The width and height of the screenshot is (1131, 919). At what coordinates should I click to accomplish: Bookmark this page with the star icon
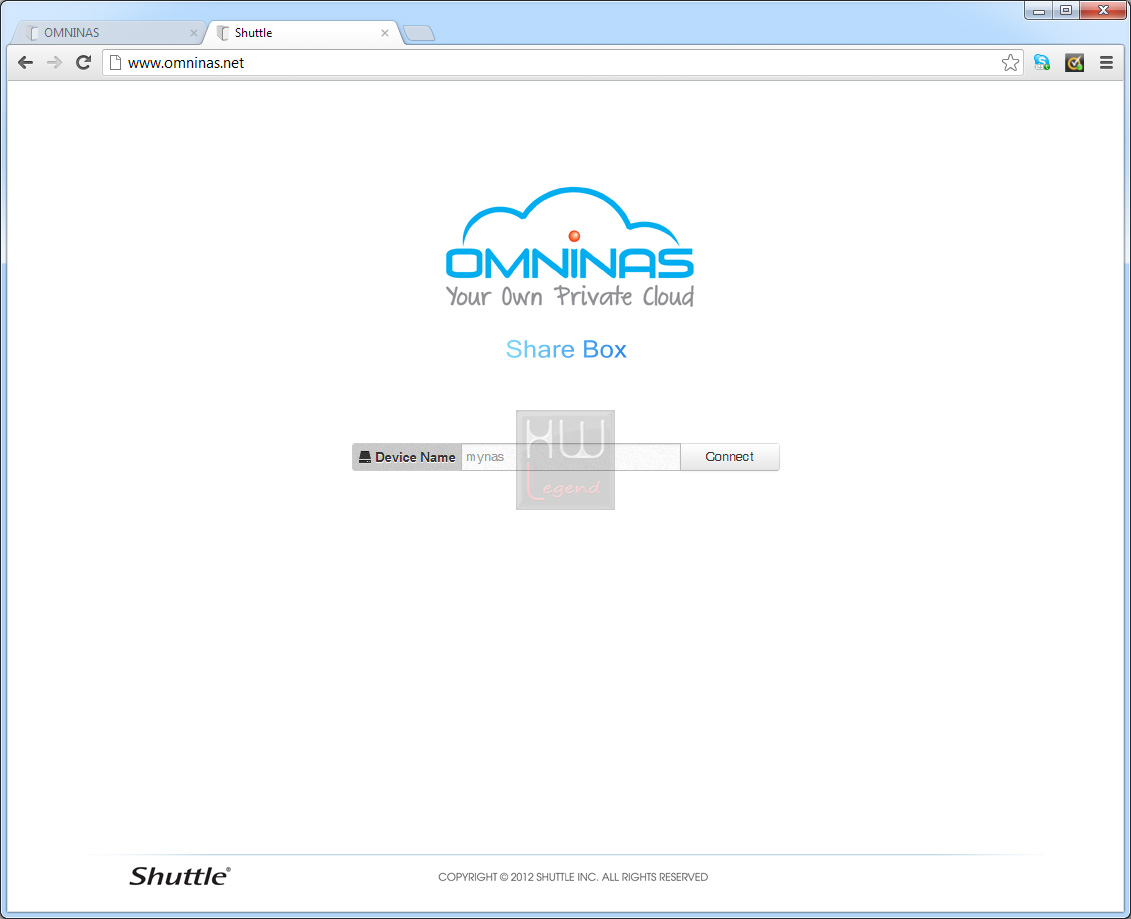pyautogui.click(x=1010, y=63)
